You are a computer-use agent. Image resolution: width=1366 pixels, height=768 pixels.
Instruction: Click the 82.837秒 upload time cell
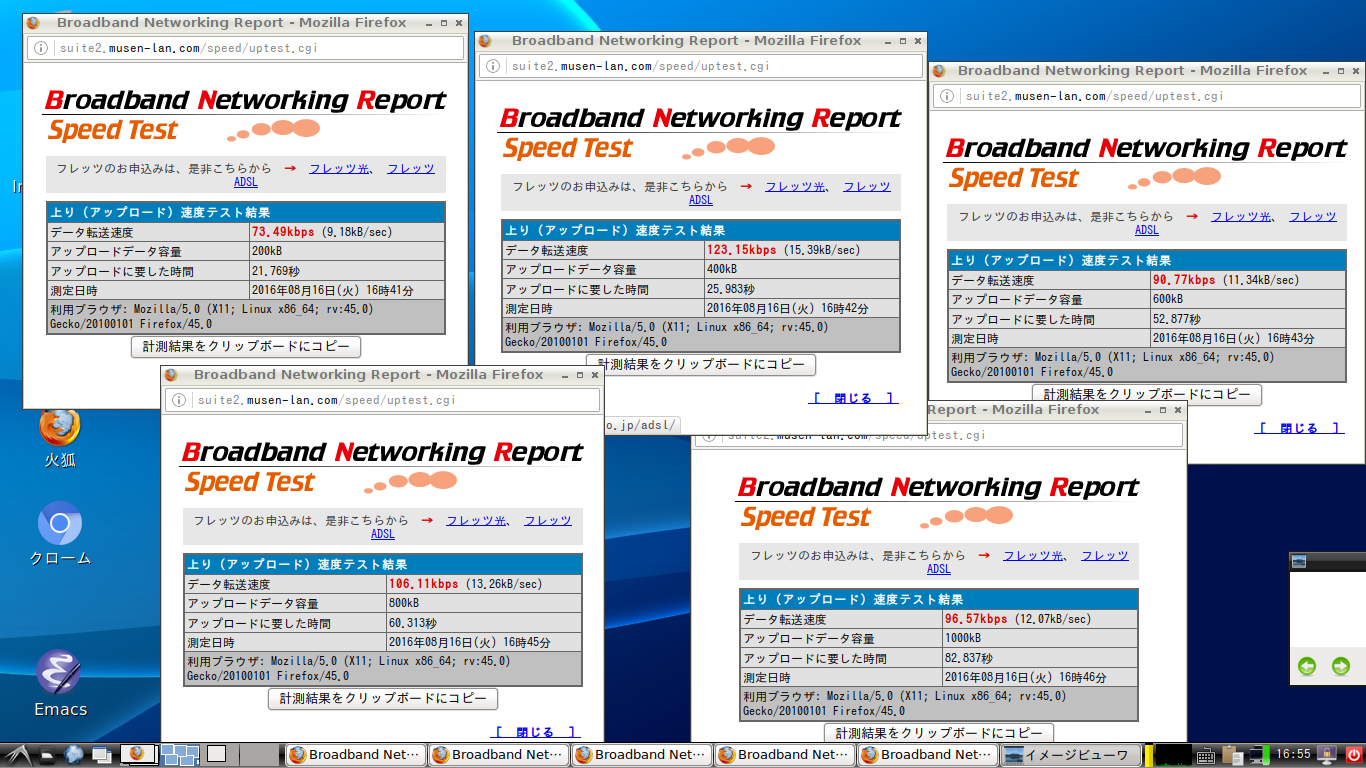(1040, 658)
